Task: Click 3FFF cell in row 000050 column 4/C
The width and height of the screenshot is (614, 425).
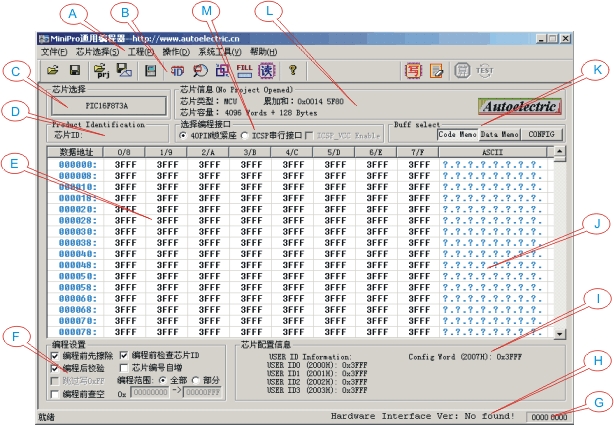Action: click(x=293, y=276)
